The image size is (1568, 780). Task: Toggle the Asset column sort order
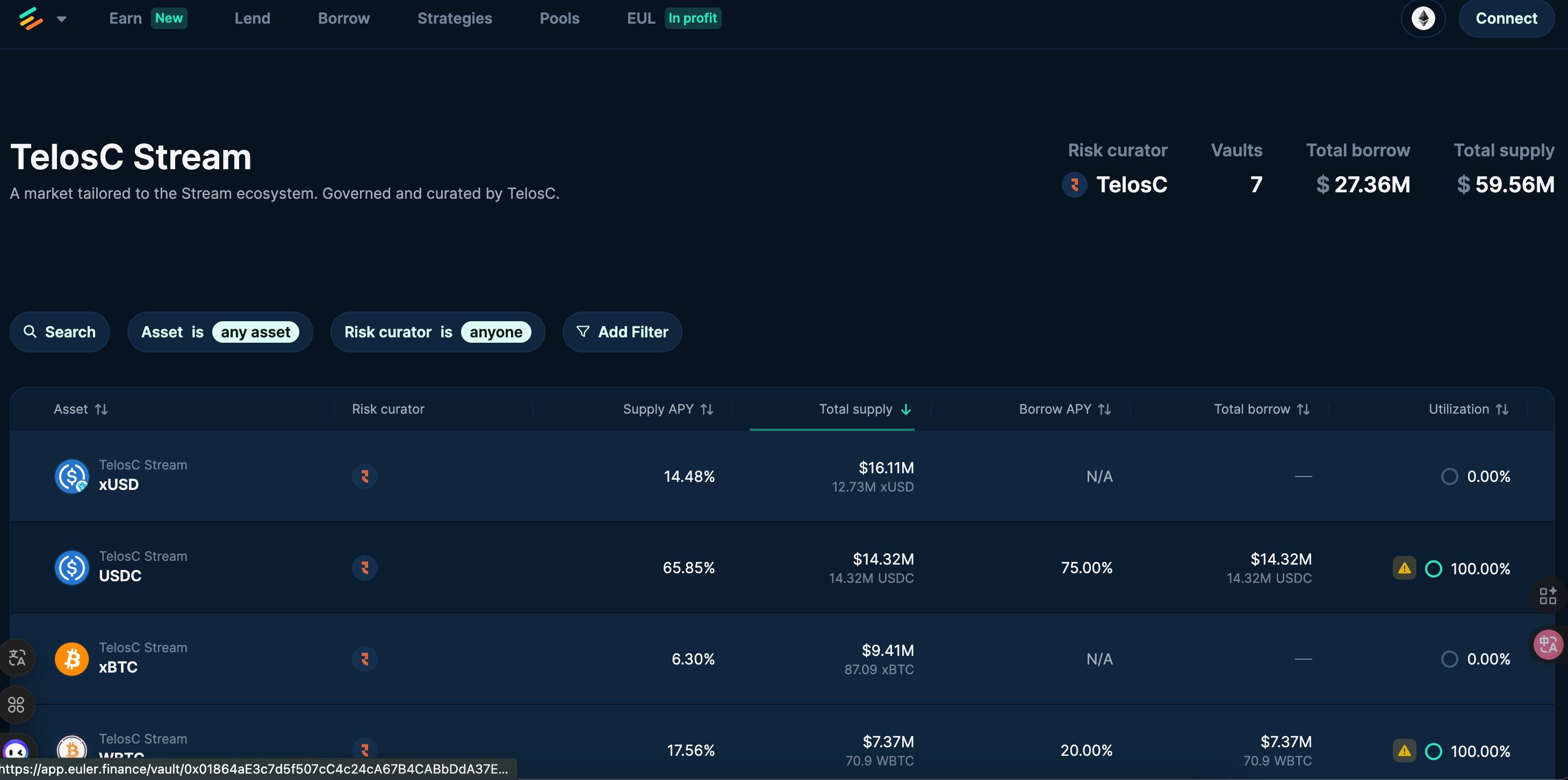102,409
